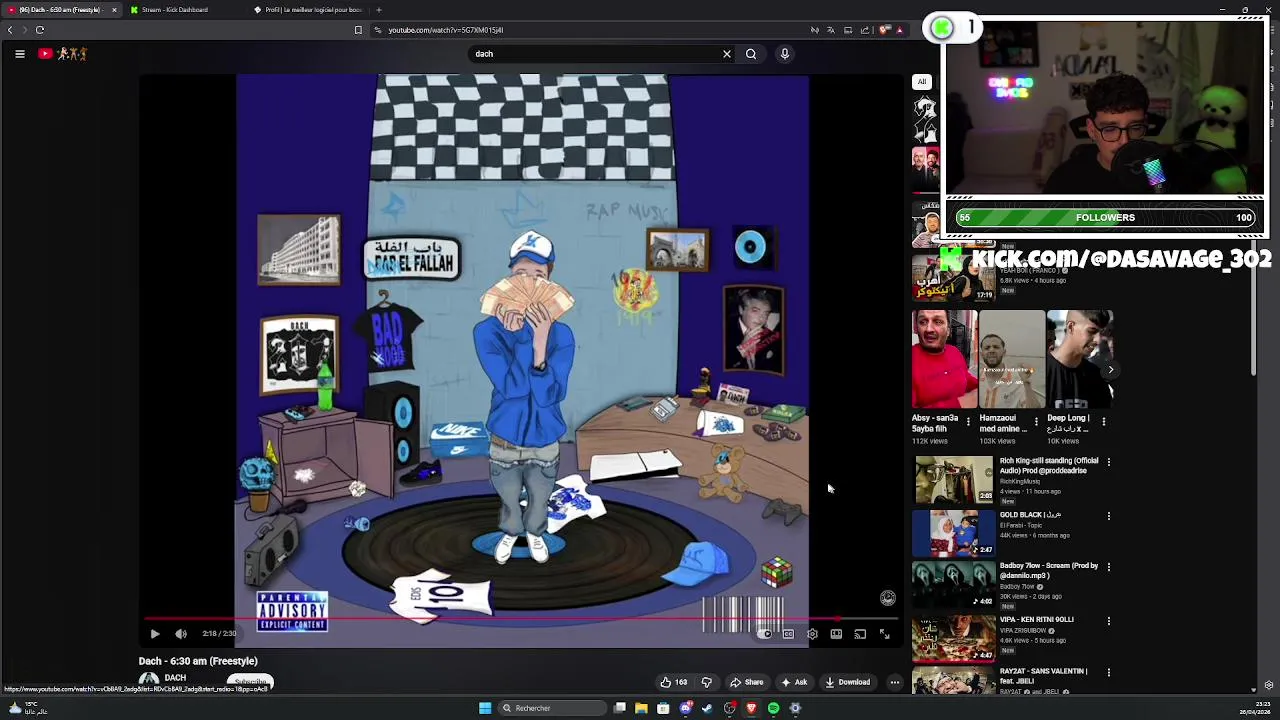The height and width of the screenshot is (720, 1280).
Task: Open options menu for RAY2AT video
Action: 1108,673
